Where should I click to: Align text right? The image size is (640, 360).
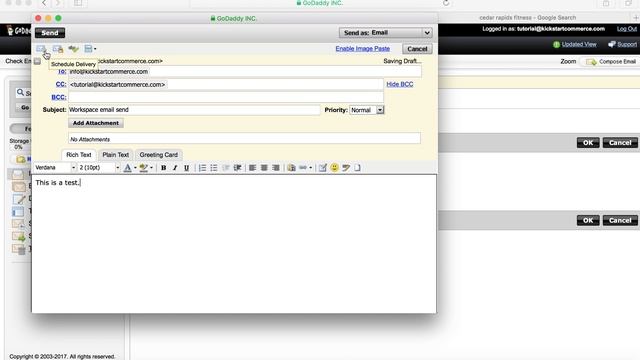point(276,168)
